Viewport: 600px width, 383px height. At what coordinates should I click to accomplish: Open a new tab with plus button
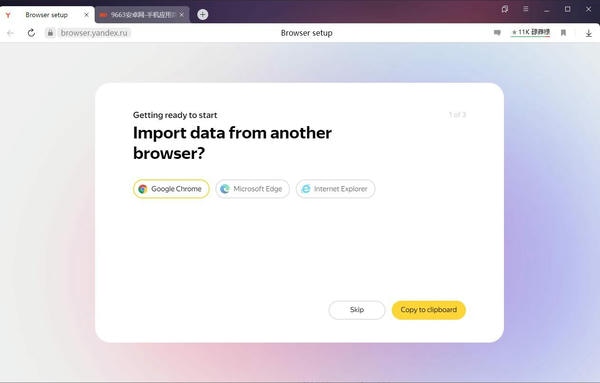pos(202,15)
